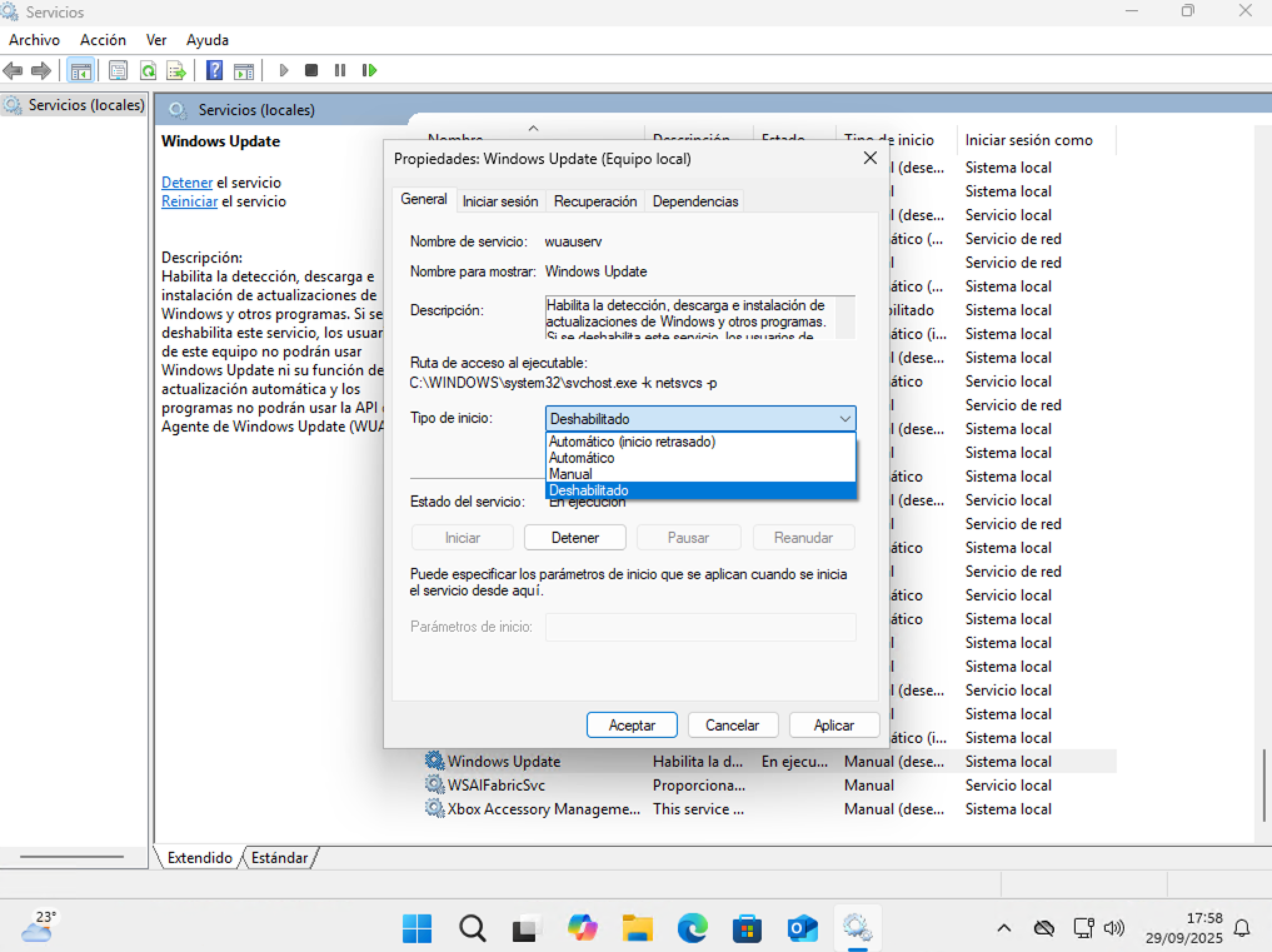The height and width of the screenshot is (952, 1272).
Task: Switch to Extendido view tab
Action: pyautogui.click(x=199, y=858)
